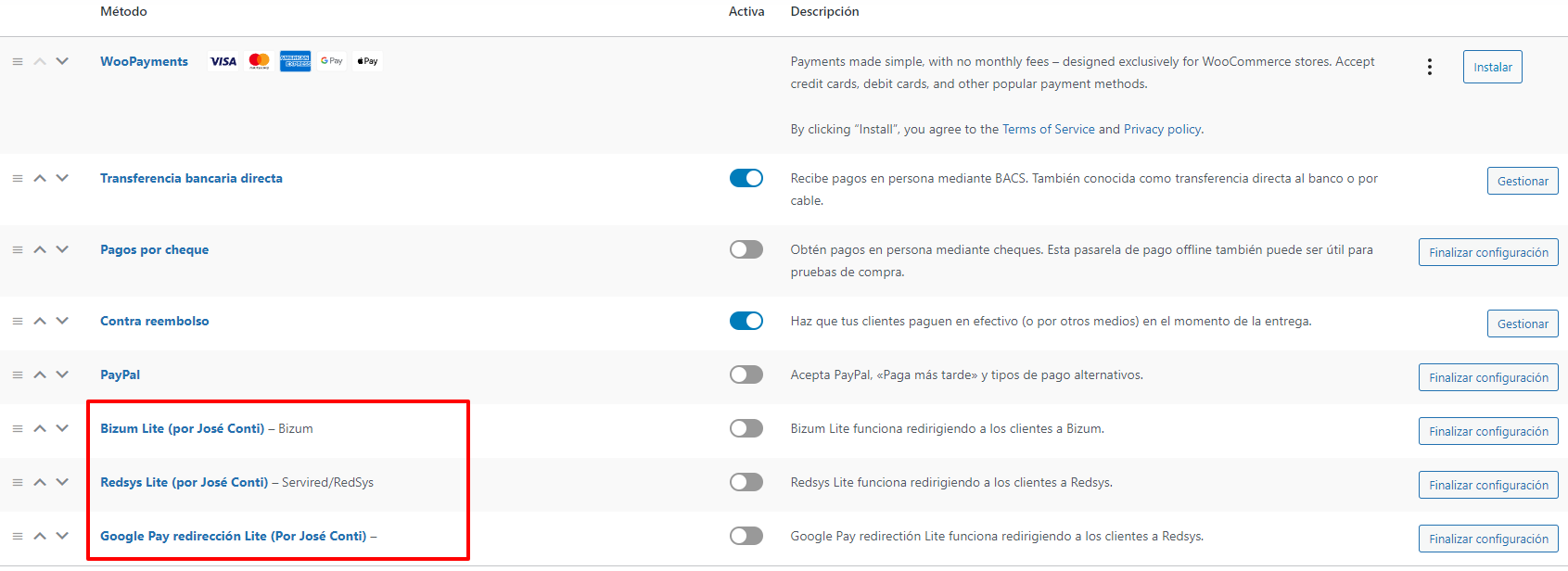Open the WooPayments method link
1568x571 pixels.
click(x=144, y=61)
